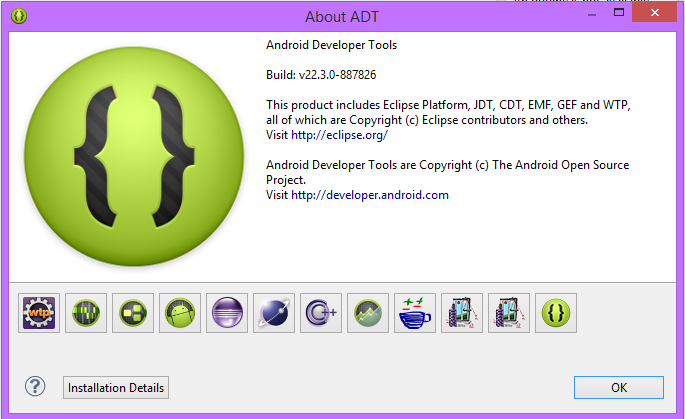Click the 'About ADT' window title

pyautogui.click(x=342, y=17)
